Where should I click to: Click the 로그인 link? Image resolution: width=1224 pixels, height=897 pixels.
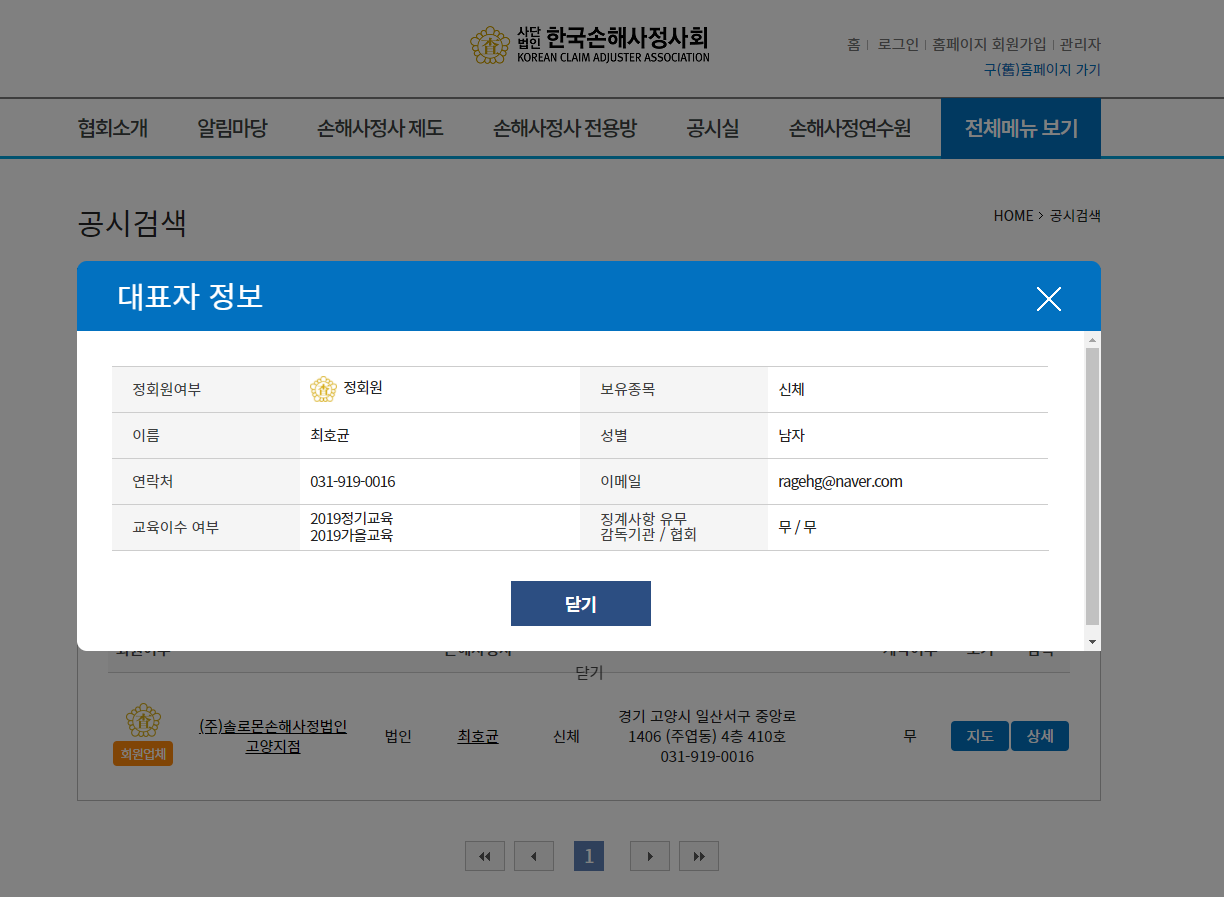coord(898,44)
